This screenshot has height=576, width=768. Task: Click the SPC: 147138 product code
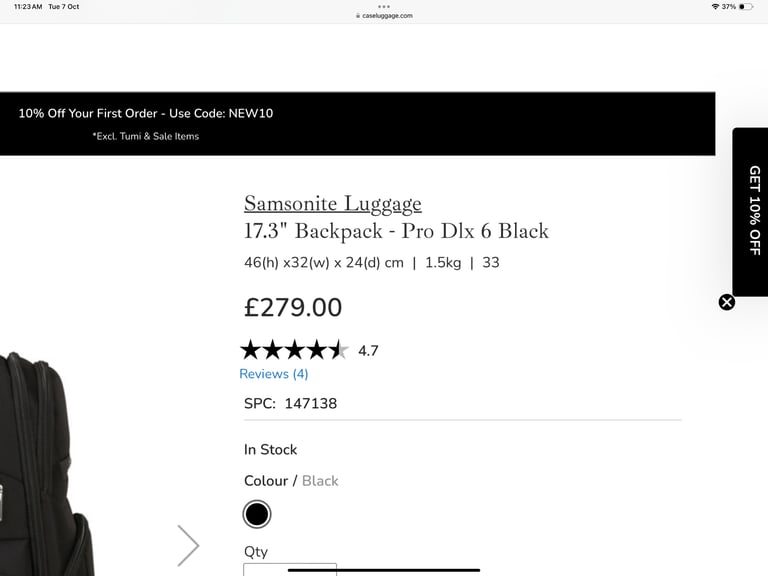pos(291,403)
